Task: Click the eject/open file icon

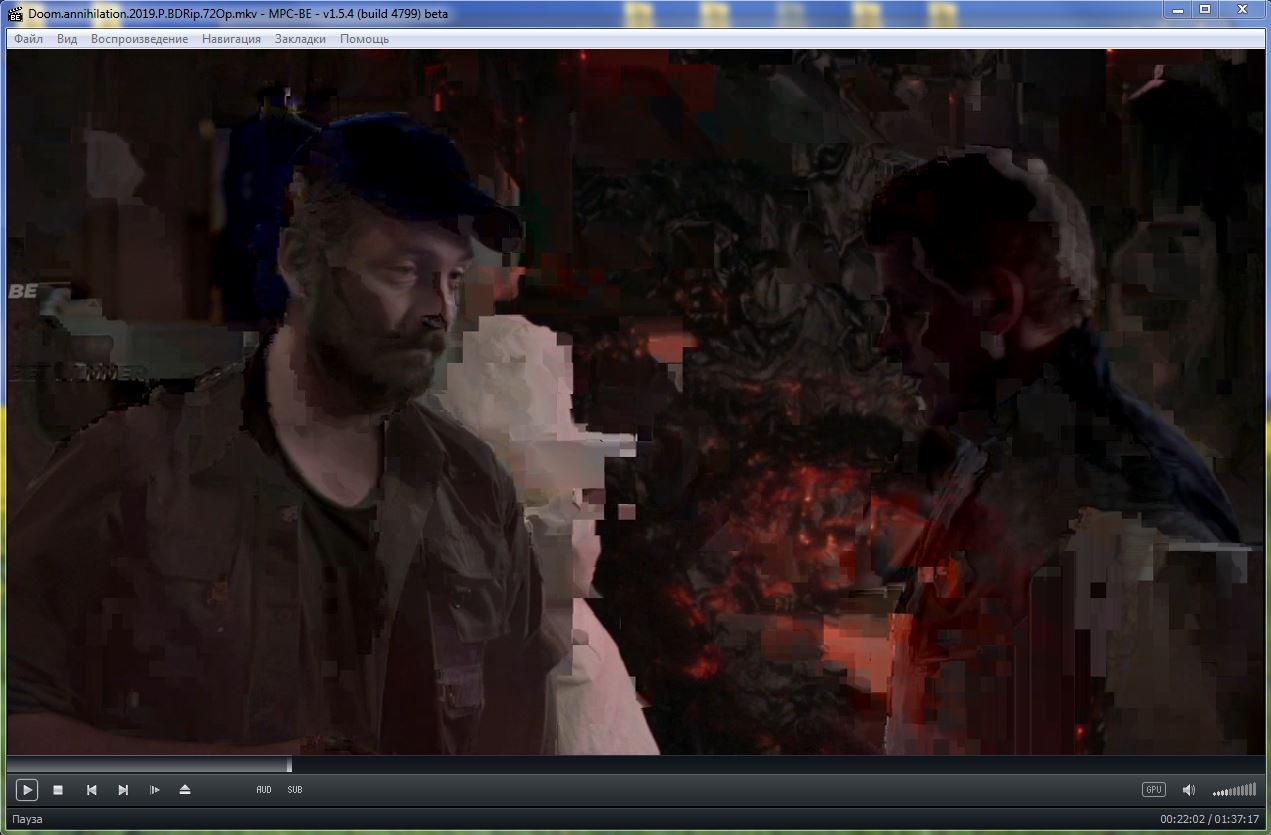Action: 185,790
